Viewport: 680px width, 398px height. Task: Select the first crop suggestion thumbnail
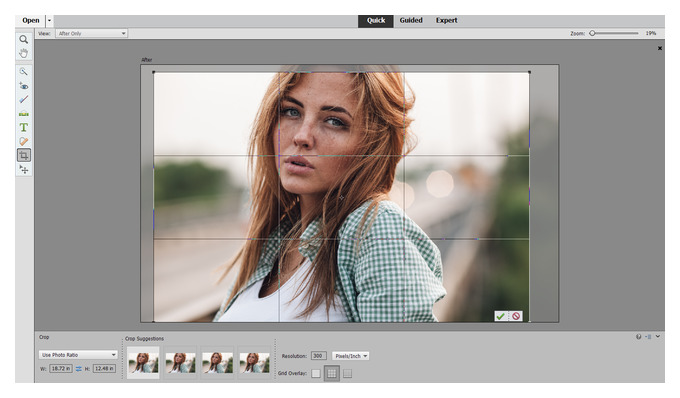143,362
